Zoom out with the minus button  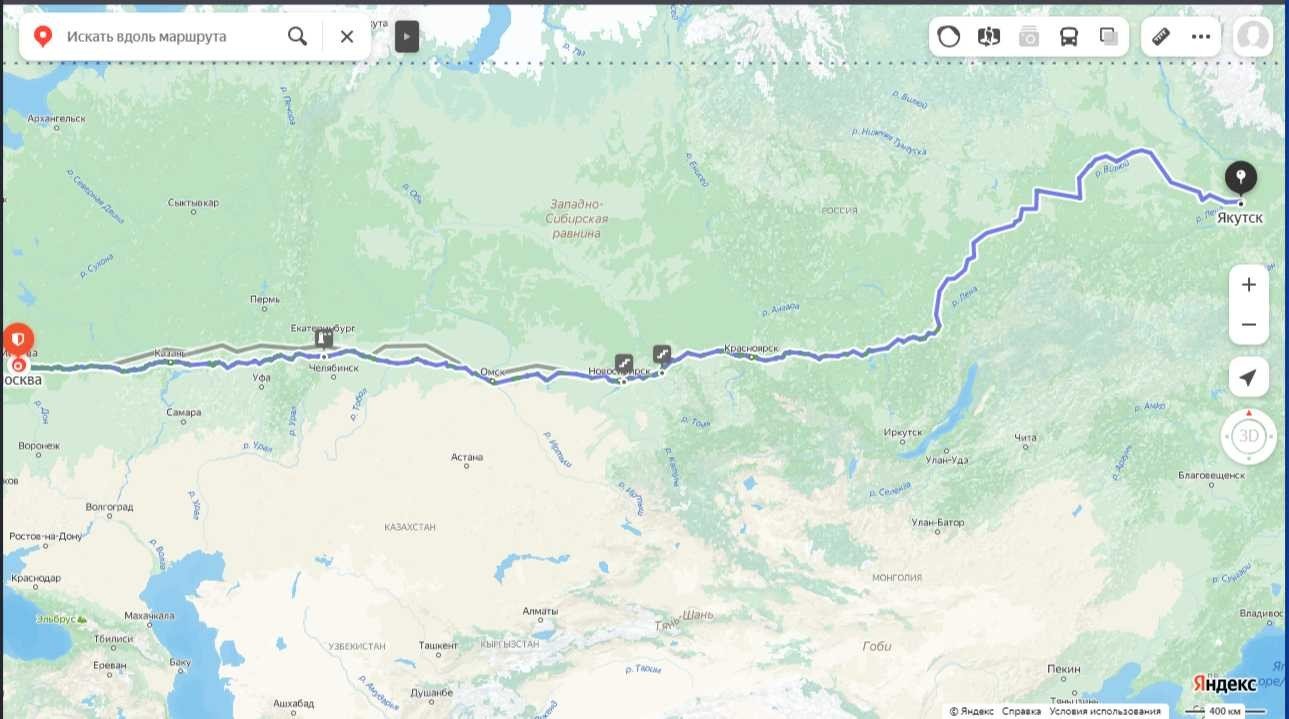pos(1249,325)
